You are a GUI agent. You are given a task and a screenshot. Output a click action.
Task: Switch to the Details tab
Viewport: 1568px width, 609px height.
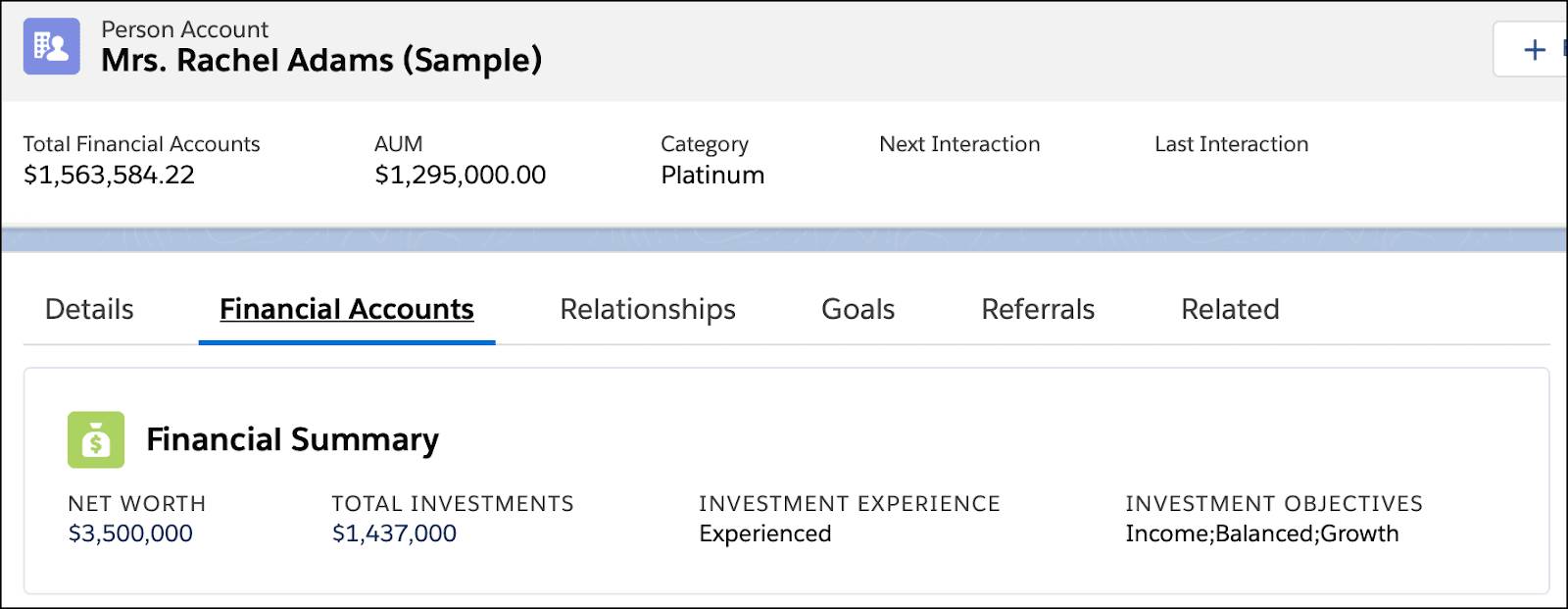[x=88, y=309]
